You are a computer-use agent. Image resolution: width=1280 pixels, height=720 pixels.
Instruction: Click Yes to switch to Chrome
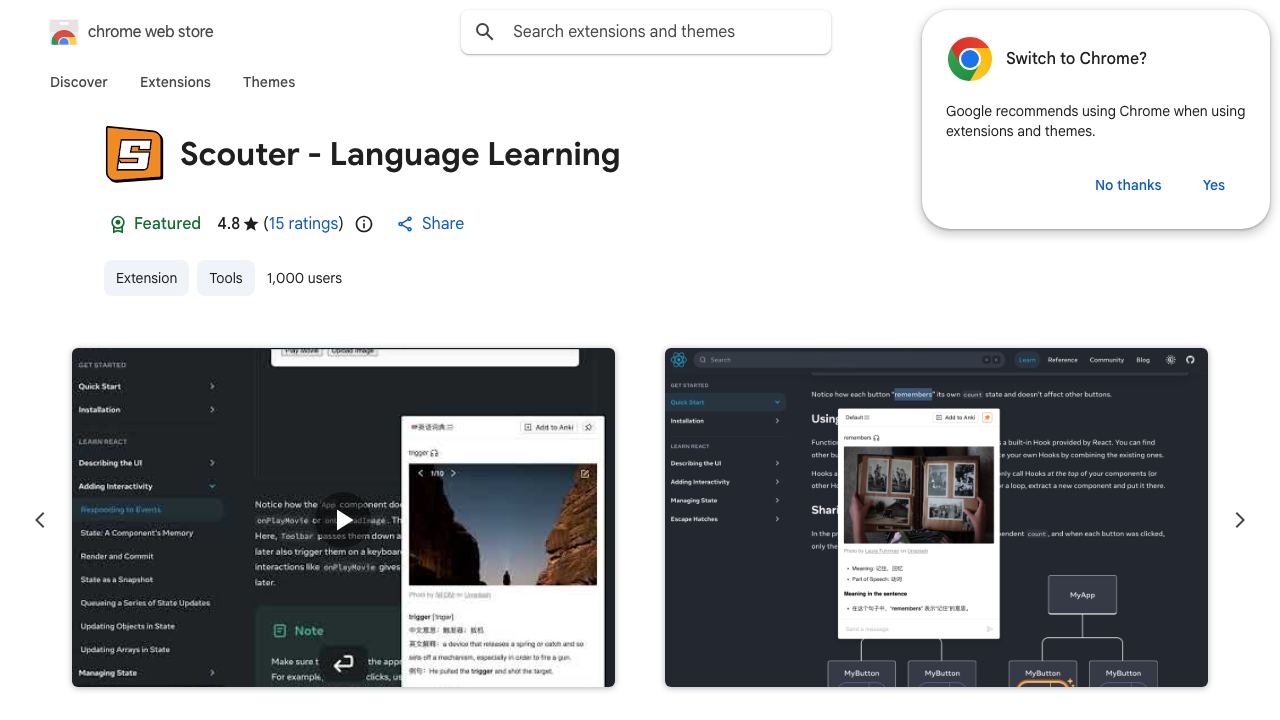[x=1214, y=185]
